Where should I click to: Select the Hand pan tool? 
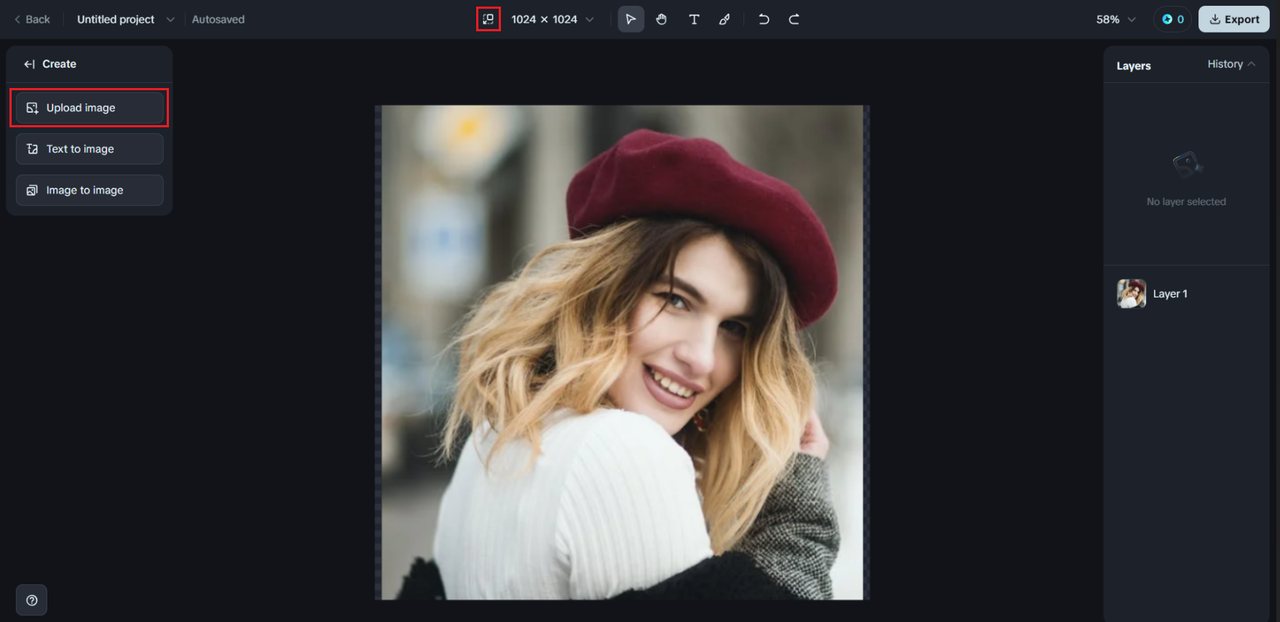[662, 19]
